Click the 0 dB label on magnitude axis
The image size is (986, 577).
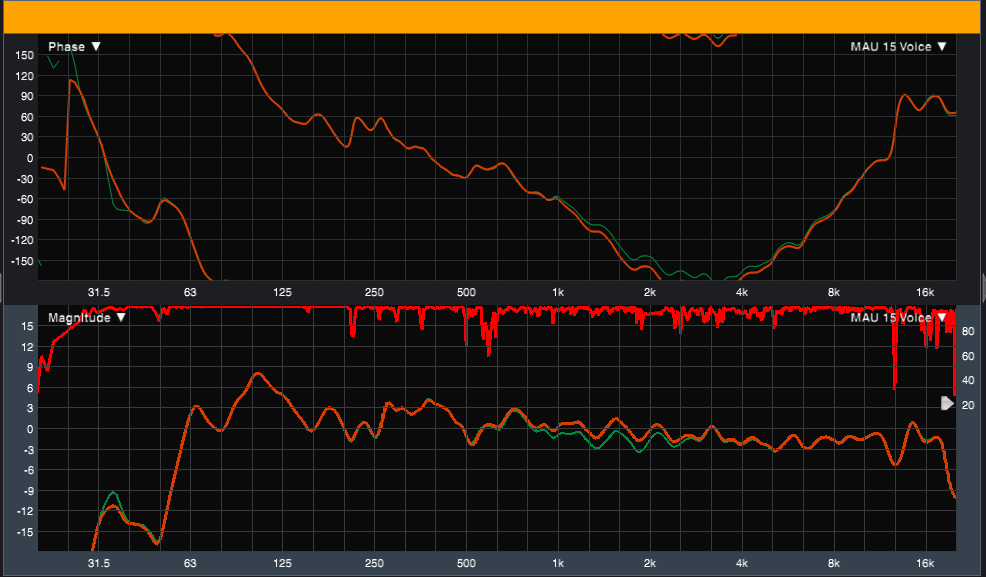pos(30,429)
